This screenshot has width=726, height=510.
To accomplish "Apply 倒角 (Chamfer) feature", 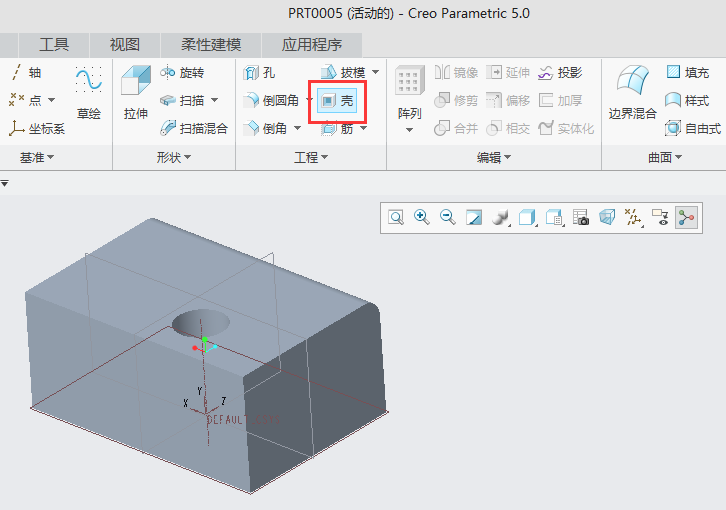I will click(265, 128).
